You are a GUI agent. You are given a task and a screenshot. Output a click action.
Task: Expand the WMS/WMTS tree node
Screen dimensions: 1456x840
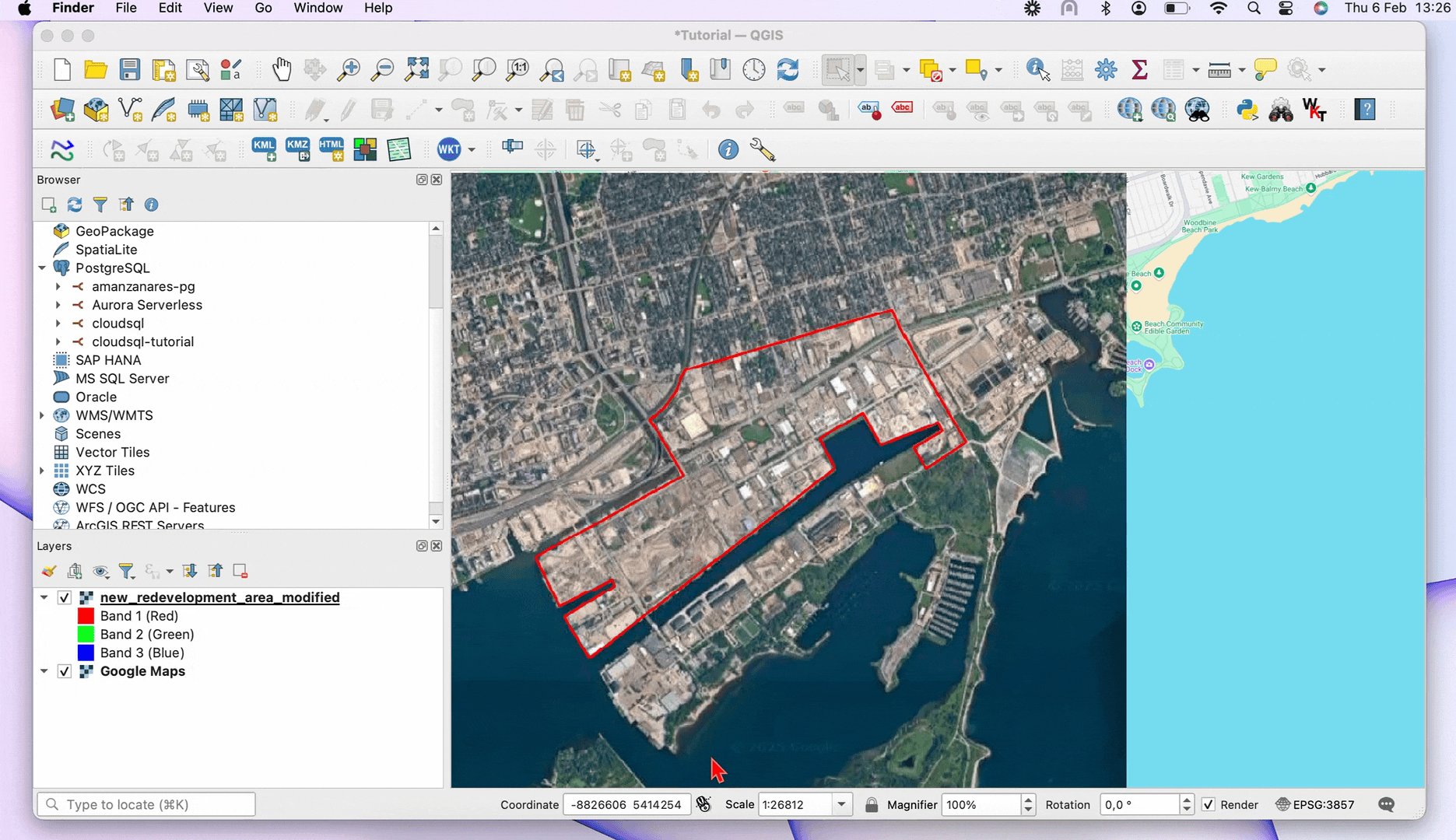pos(42,415)
